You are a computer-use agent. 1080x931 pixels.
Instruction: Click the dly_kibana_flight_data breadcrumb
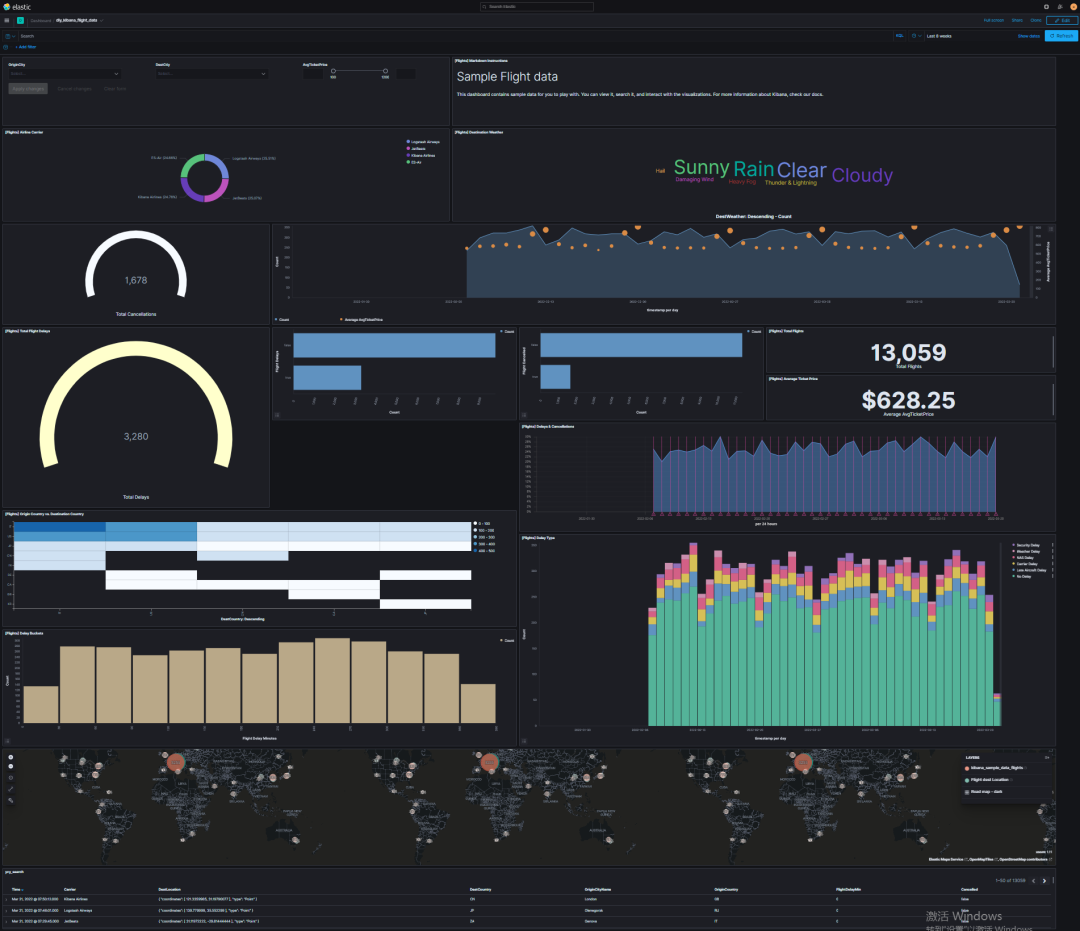[x=76, y=21]
